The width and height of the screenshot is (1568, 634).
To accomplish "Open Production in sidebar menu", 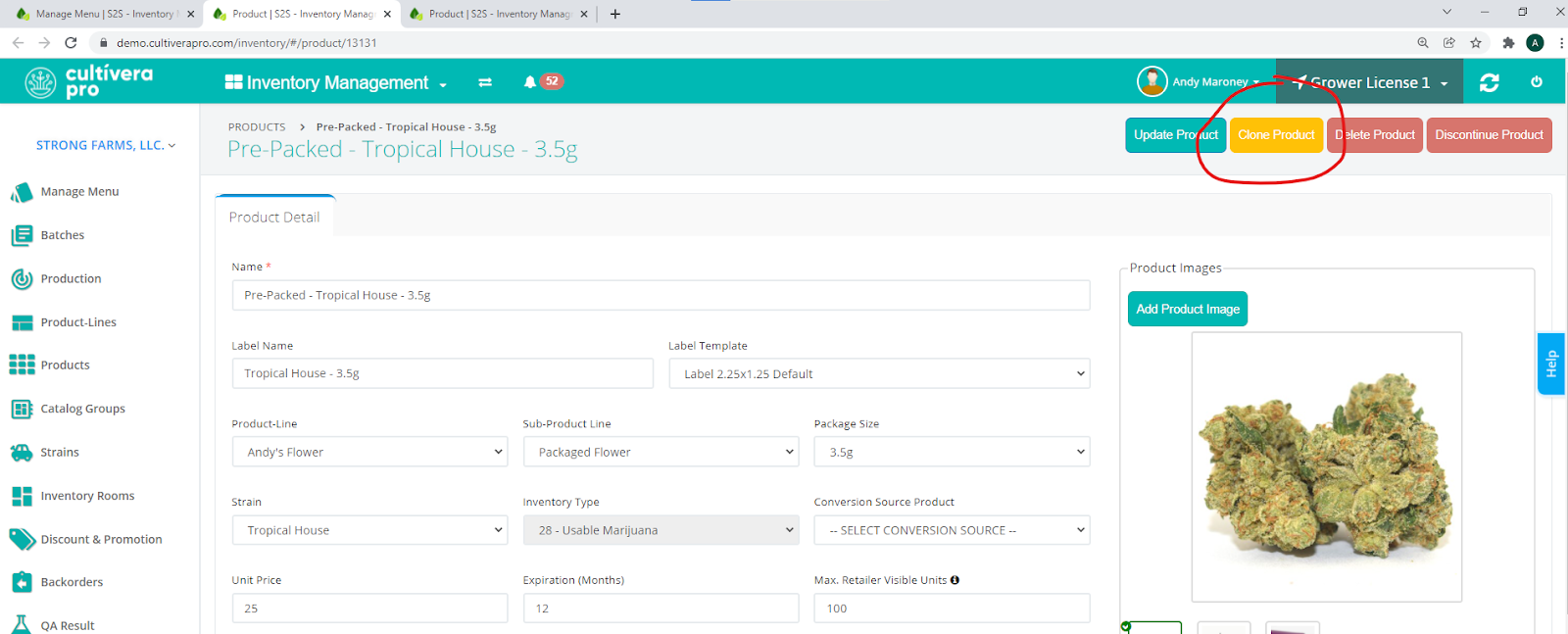I will point(71,278).
